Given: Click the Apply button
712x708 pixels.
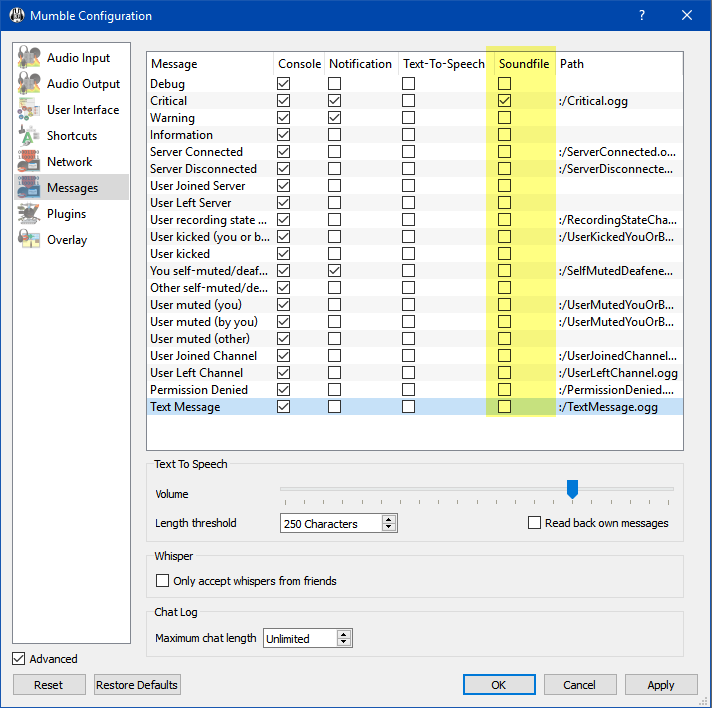Looking at the screenshot, I should 661,684.
